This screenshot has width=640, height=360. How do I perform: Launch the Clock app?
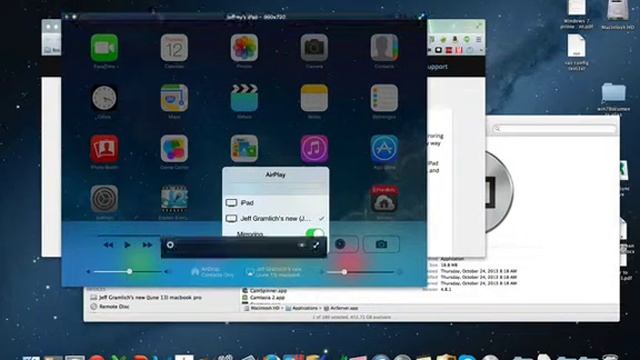104,98
